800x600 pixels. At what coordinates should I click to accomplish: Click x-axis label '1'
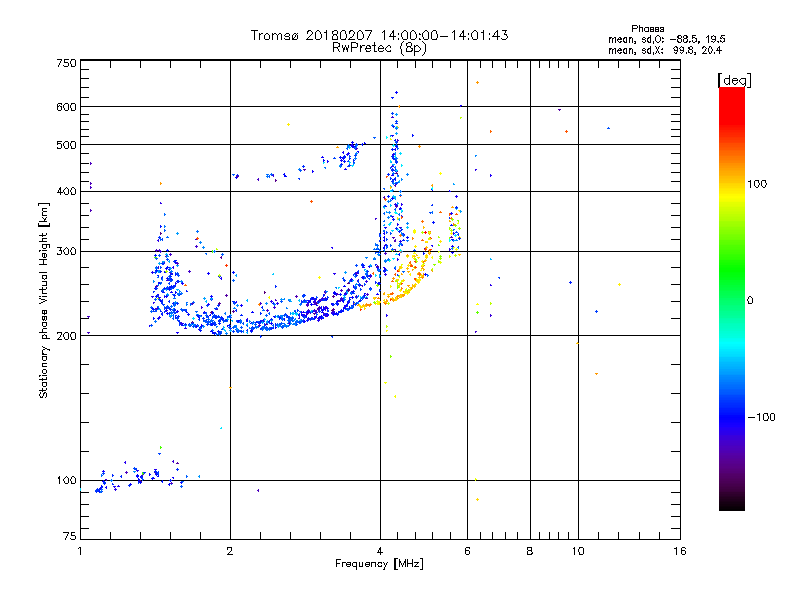point(80,551)
